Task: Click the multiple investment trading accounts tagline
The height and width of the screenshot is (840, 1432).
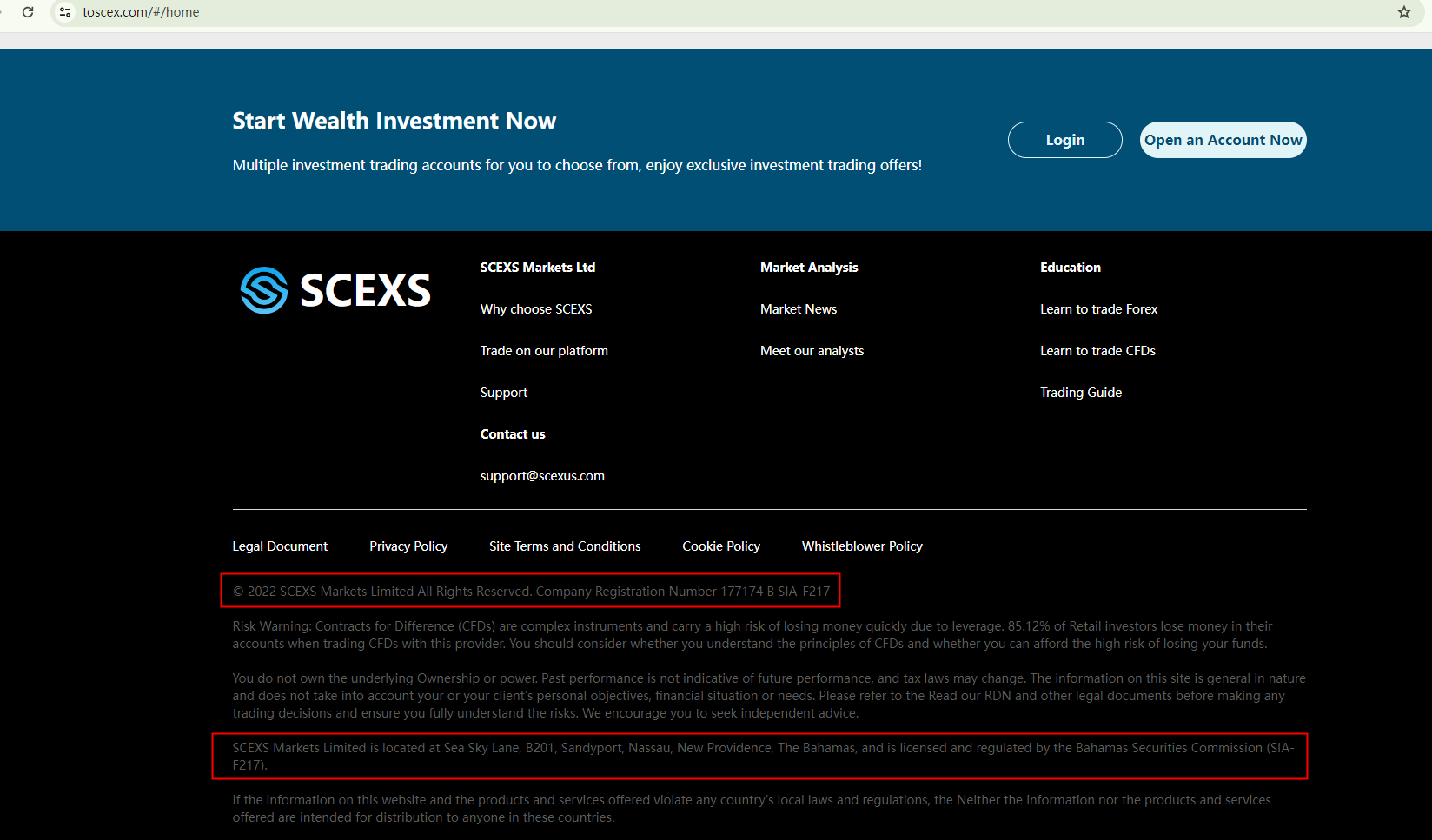Action: [x=577, y=165]
